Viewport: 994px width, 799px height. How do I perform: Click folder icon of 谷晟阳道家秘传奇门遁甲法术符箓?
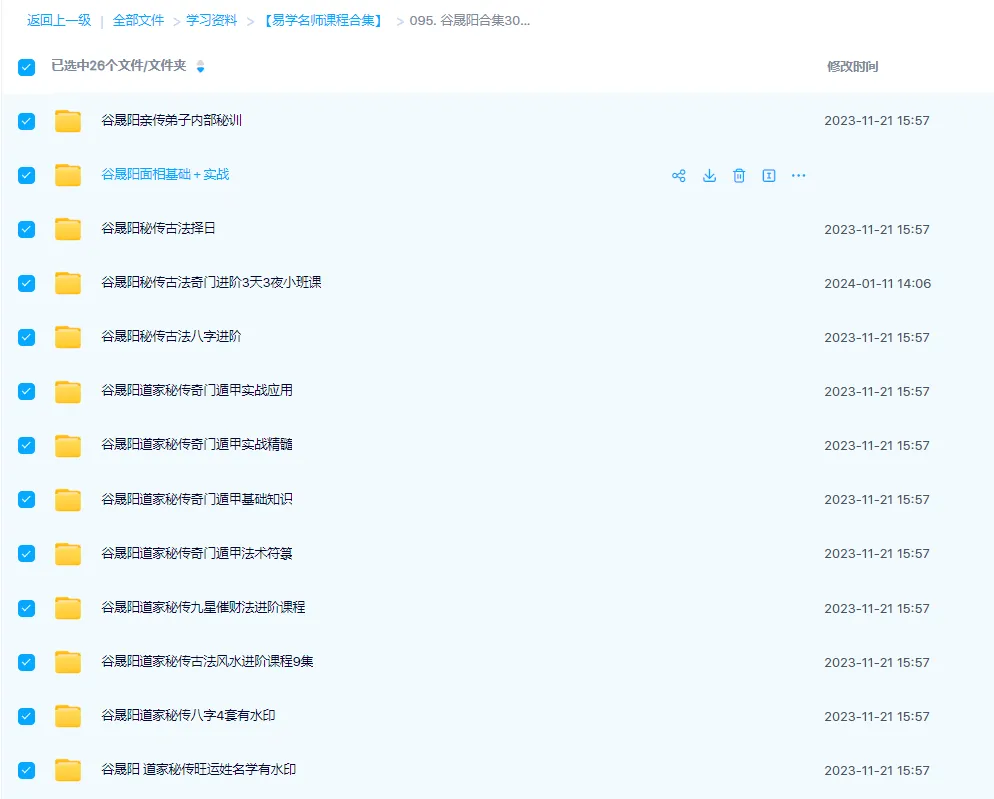coord(68,553)
